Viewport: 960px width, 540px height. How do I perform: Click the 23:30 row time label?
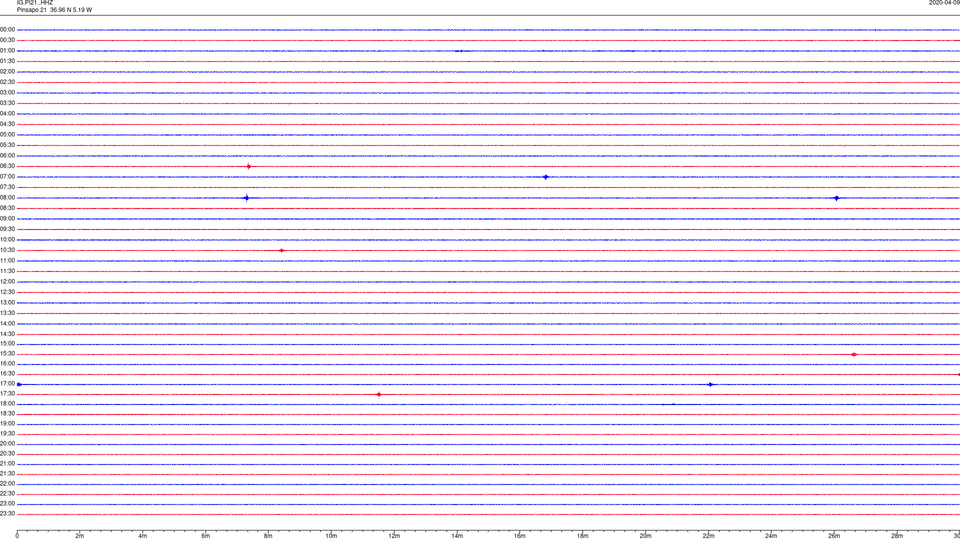pos(7,514)
